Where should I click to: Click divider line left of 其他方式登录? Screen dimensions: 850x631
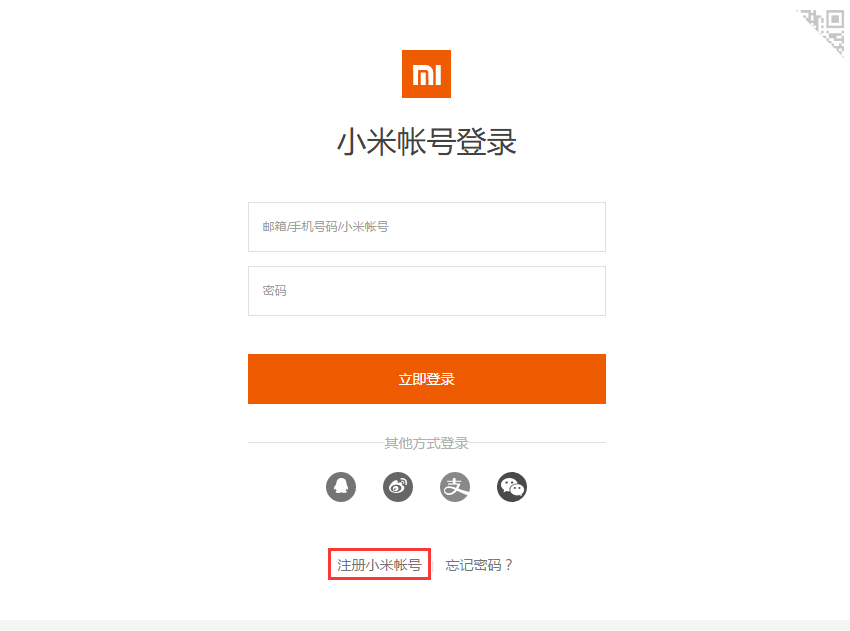(316, 442)
